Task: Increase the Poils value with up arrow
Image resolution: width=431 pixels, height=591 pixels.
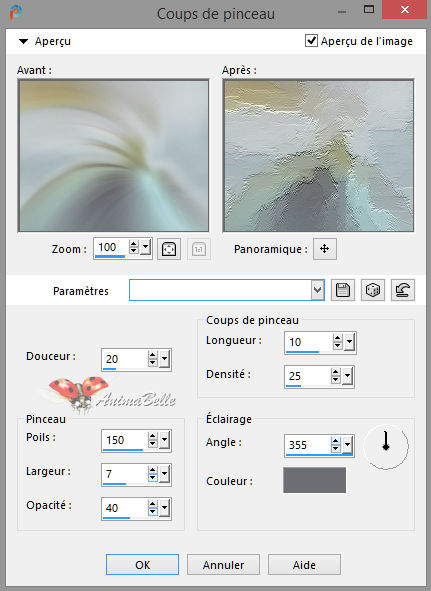Action: pos(152,436)
